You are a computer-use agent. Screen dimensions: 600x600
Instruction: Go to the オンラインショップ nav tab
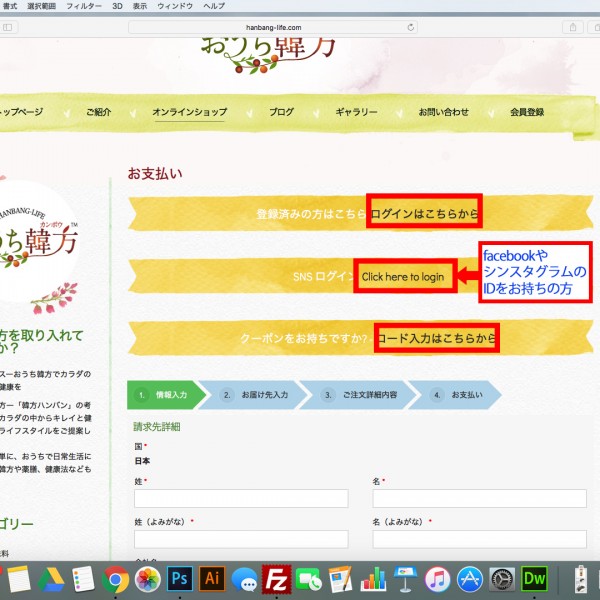click(x=189, y=112)
